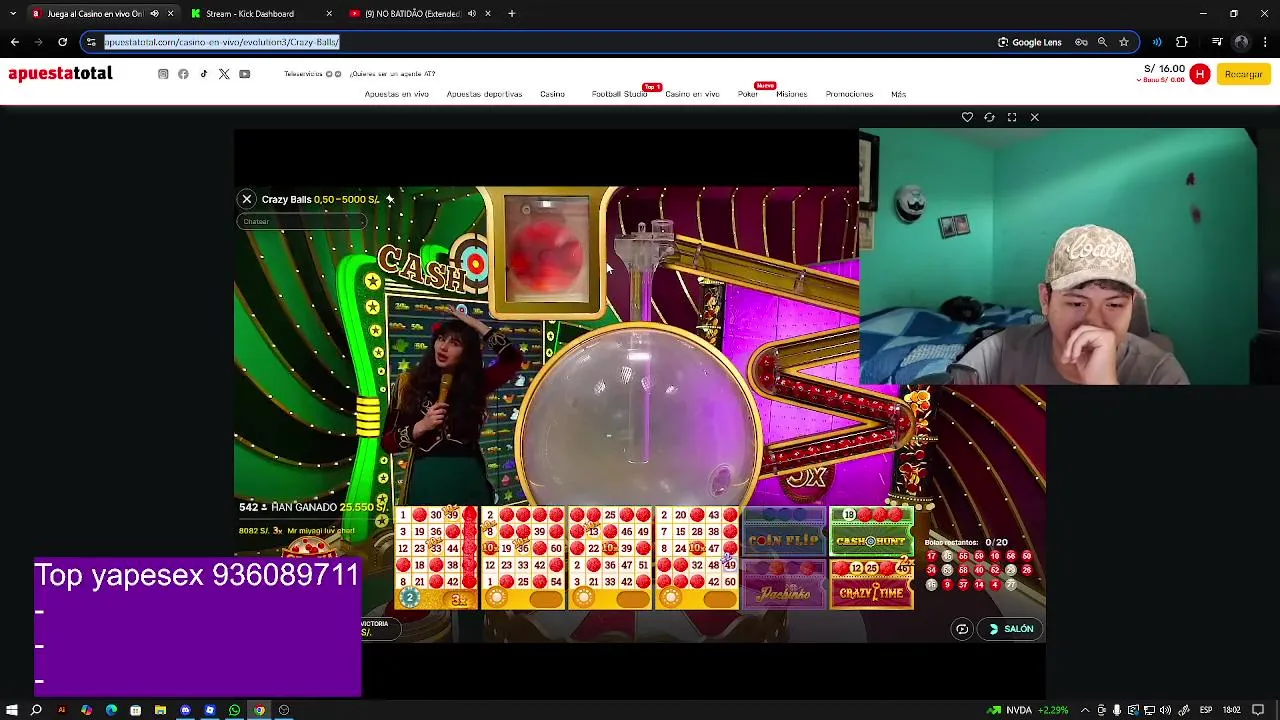Open the Windows Start menu
This screenshot has width=1280, height=720.
point(12,710)
